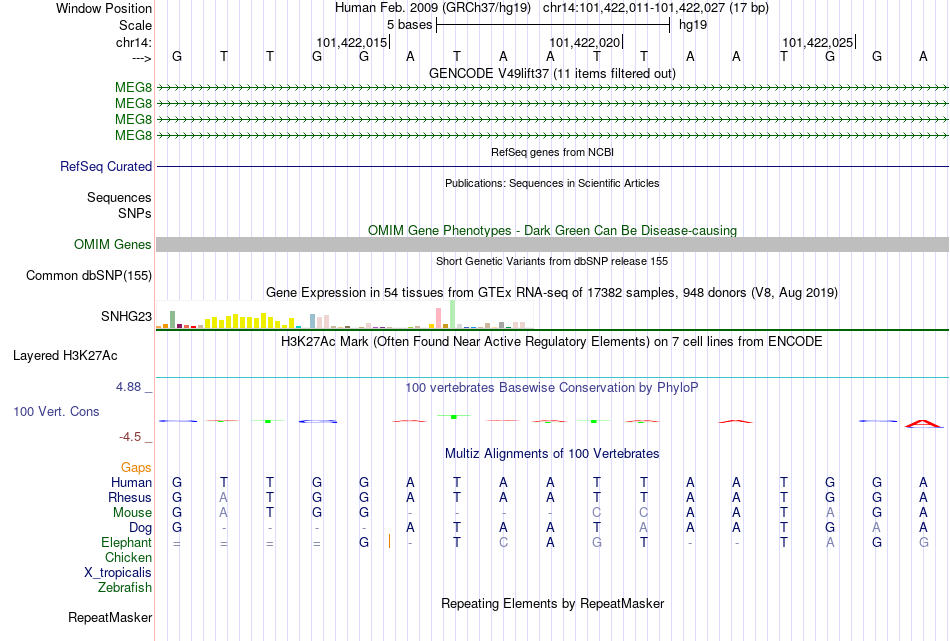Click the Sequences track label
The width and height of the screenshot is (950, 641).
[x=119, y=198]
